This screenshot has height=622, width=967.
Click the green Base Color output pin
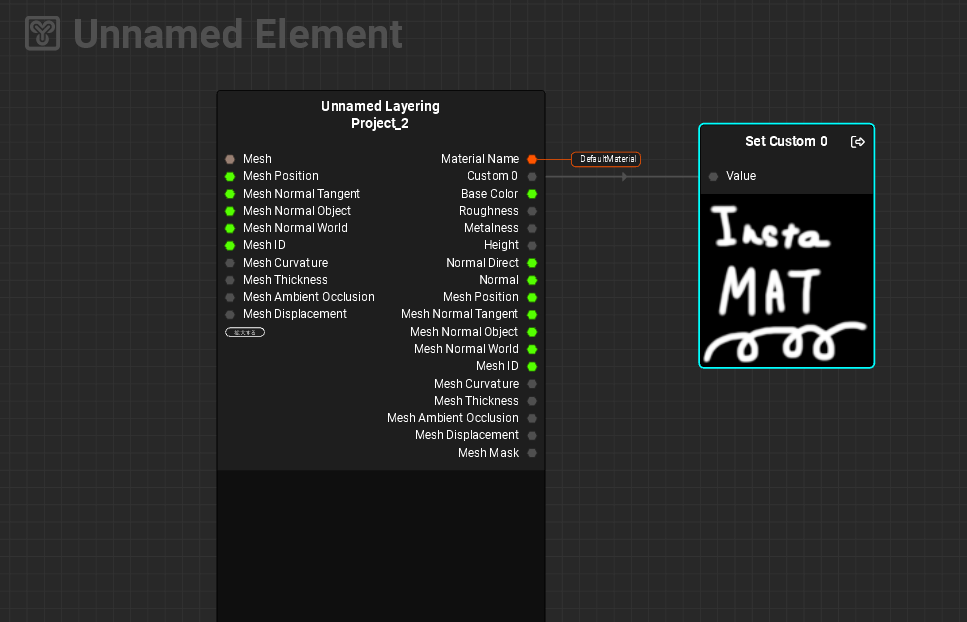[532, 194]
